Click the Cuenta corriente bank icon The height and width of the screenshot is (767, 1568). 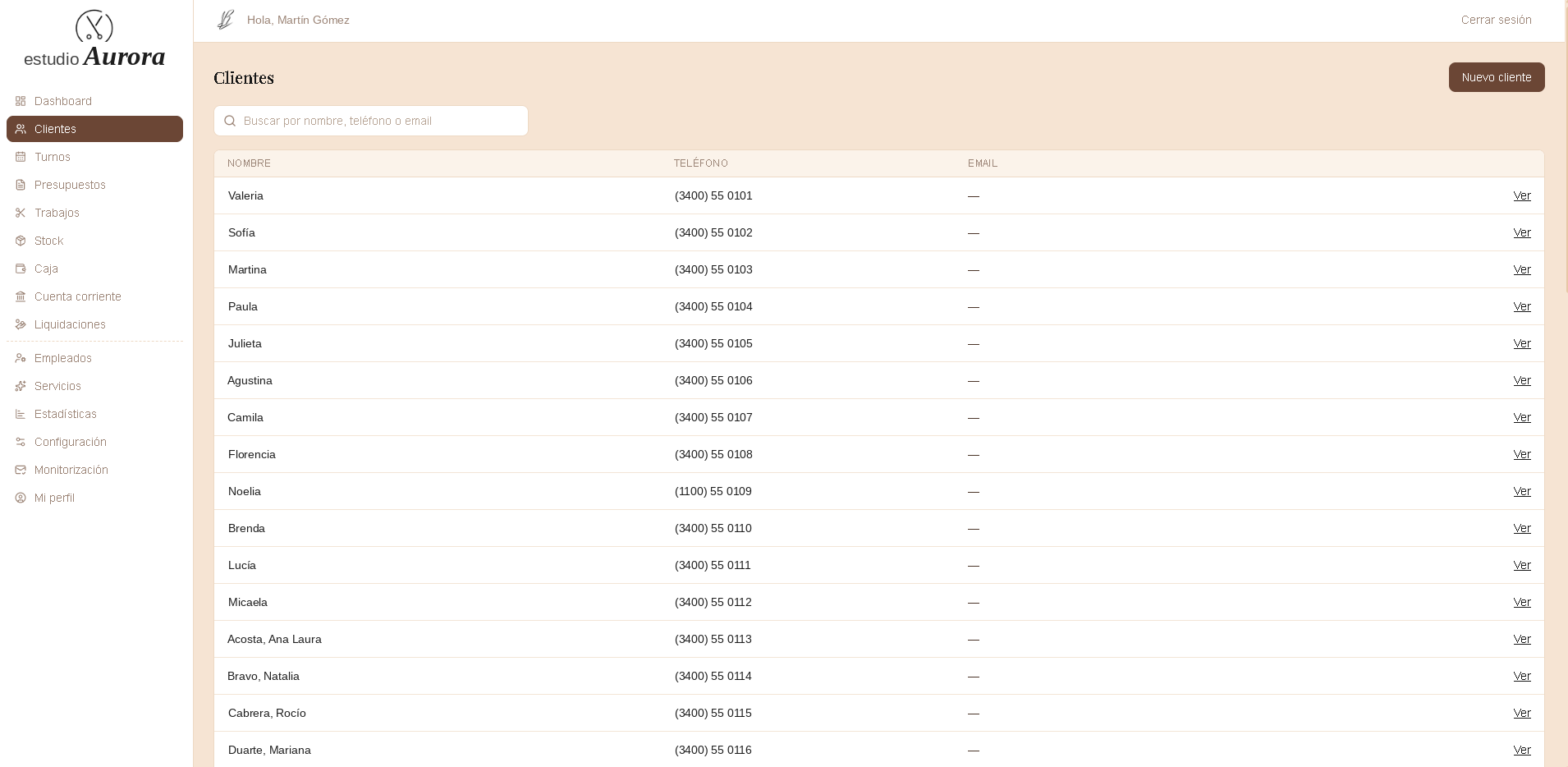click(x=21, y=296)
